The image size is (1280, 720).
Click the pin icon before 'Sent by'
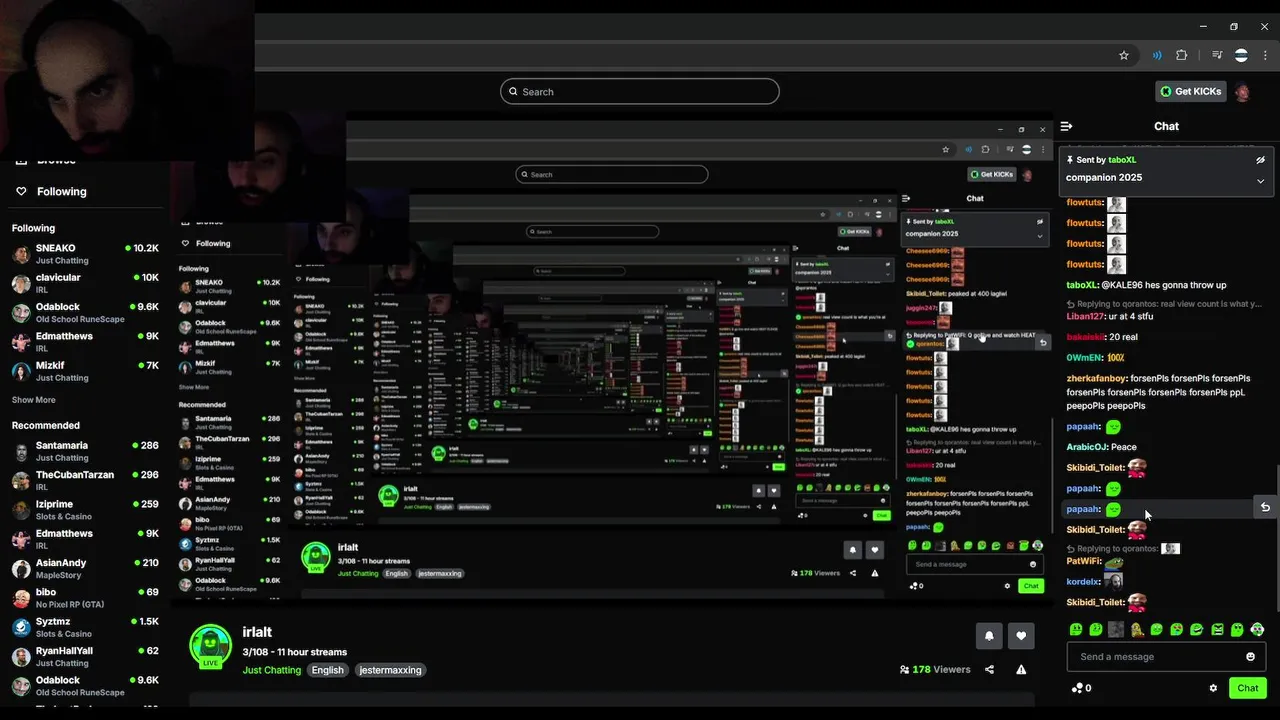(x=1070, y=160)
